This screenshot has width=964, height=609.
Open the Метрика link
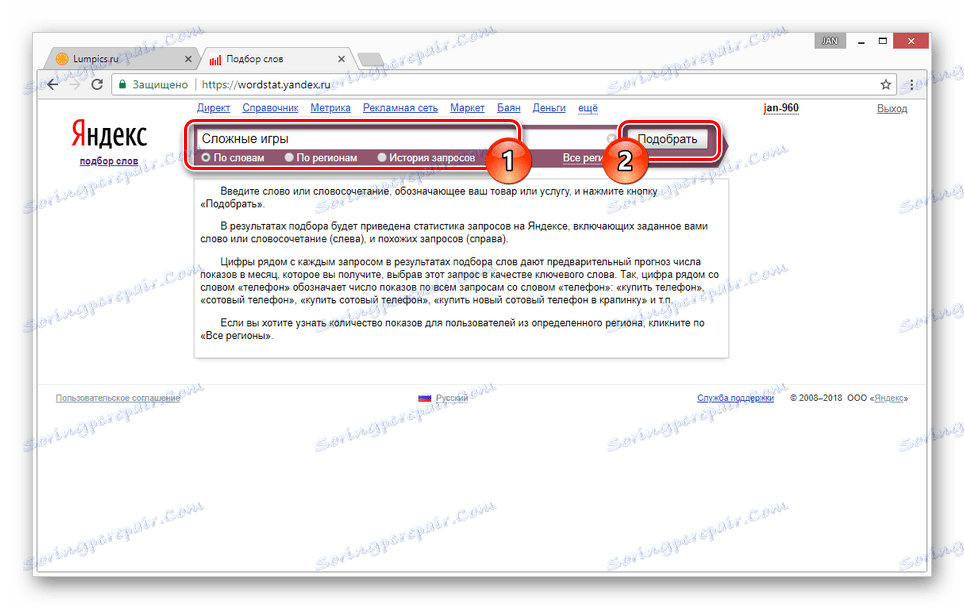tap(330, 108)
